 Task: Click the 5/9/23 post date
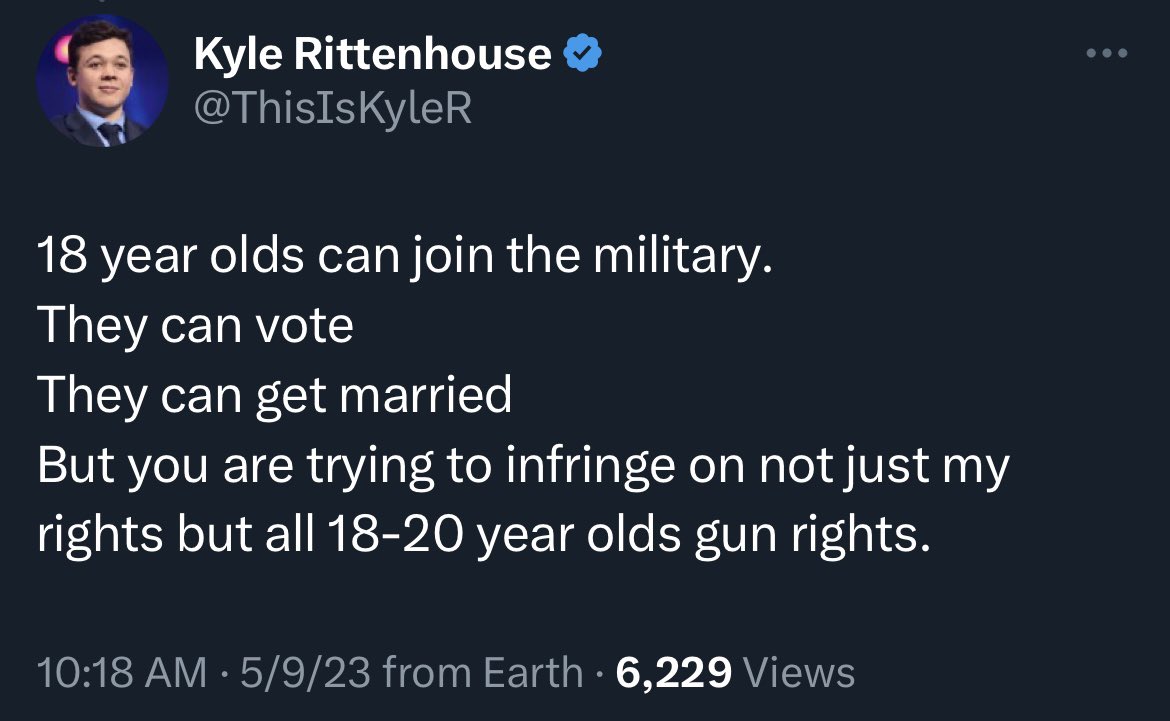pyautogui.click(x=305, y=672)
